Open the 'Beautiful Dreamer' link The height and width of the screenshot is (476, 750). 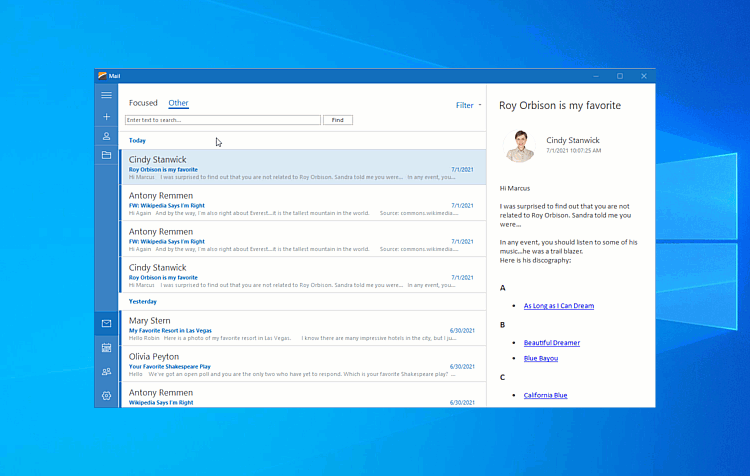coord(551,343)
